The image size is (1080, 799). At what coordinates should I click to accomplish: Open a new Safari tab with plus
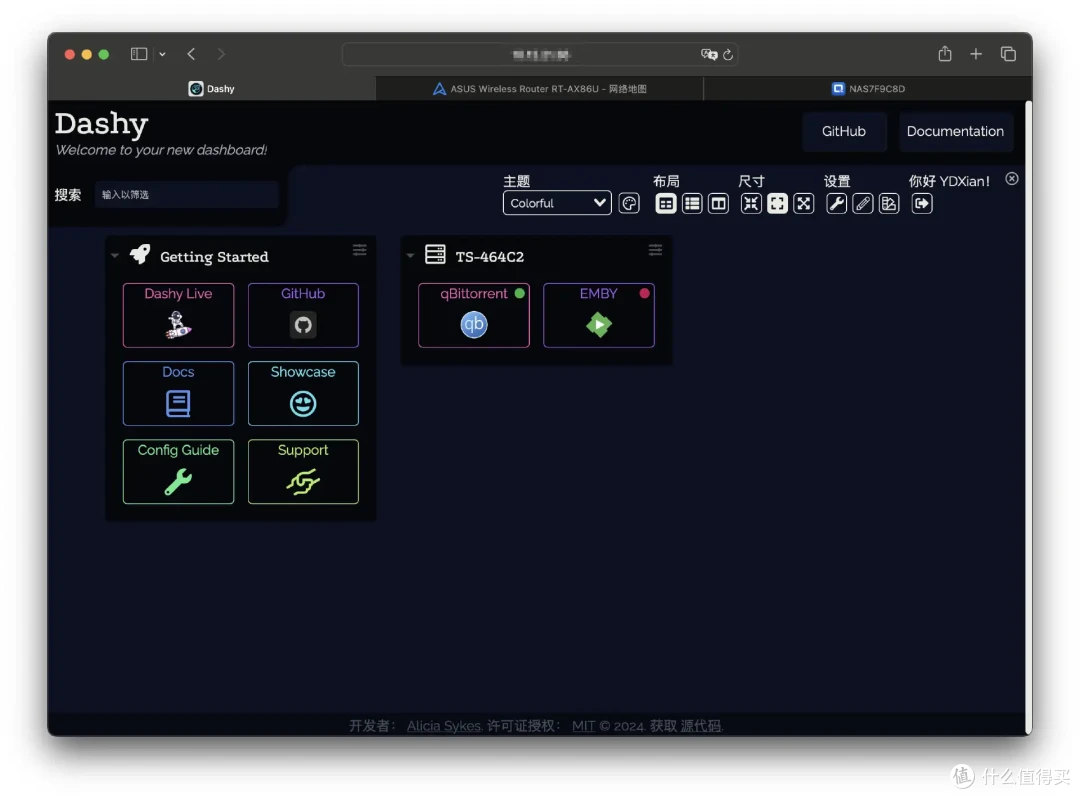coord(976,54)
